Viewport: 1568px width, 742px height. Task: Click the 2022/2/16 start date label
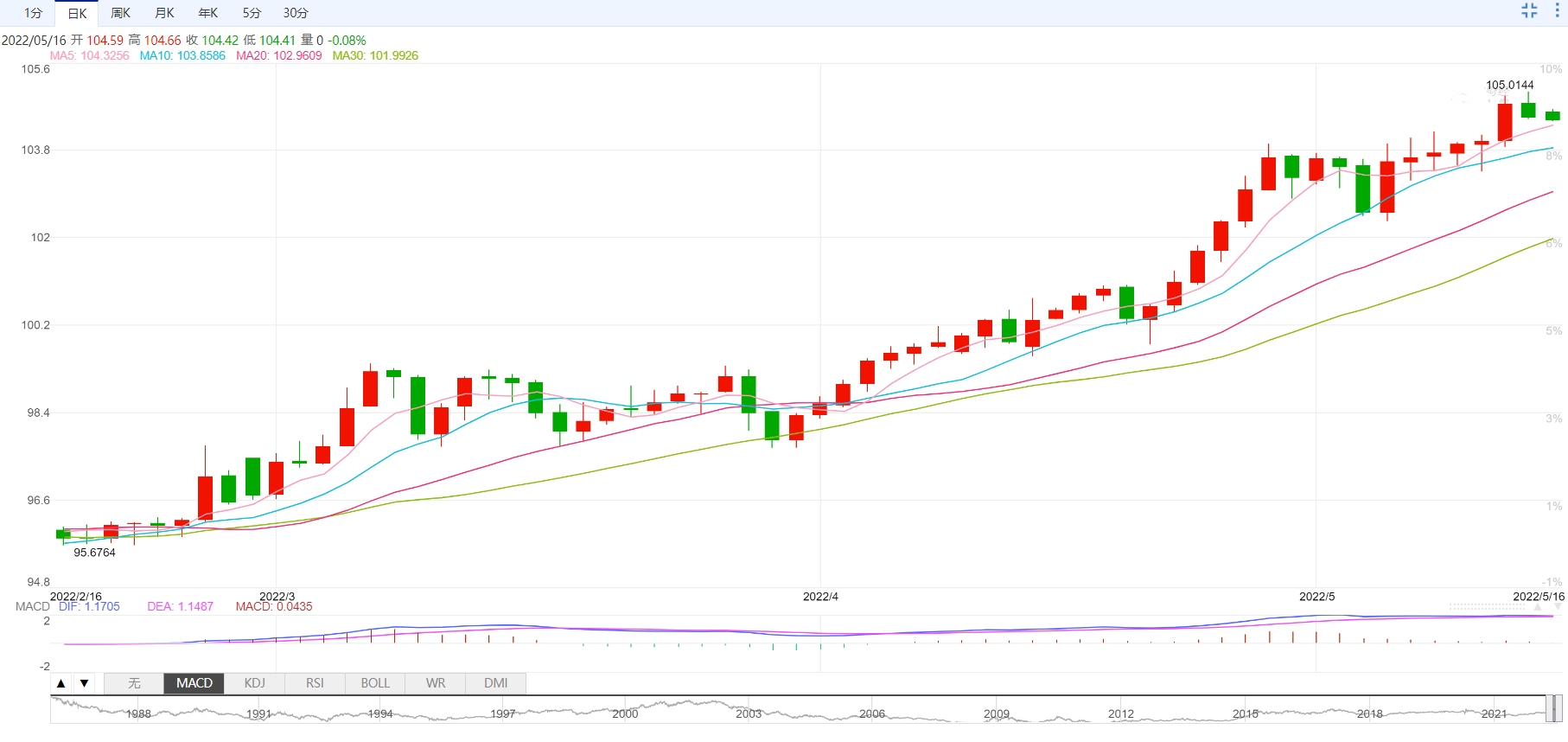(x=76, y=597)
